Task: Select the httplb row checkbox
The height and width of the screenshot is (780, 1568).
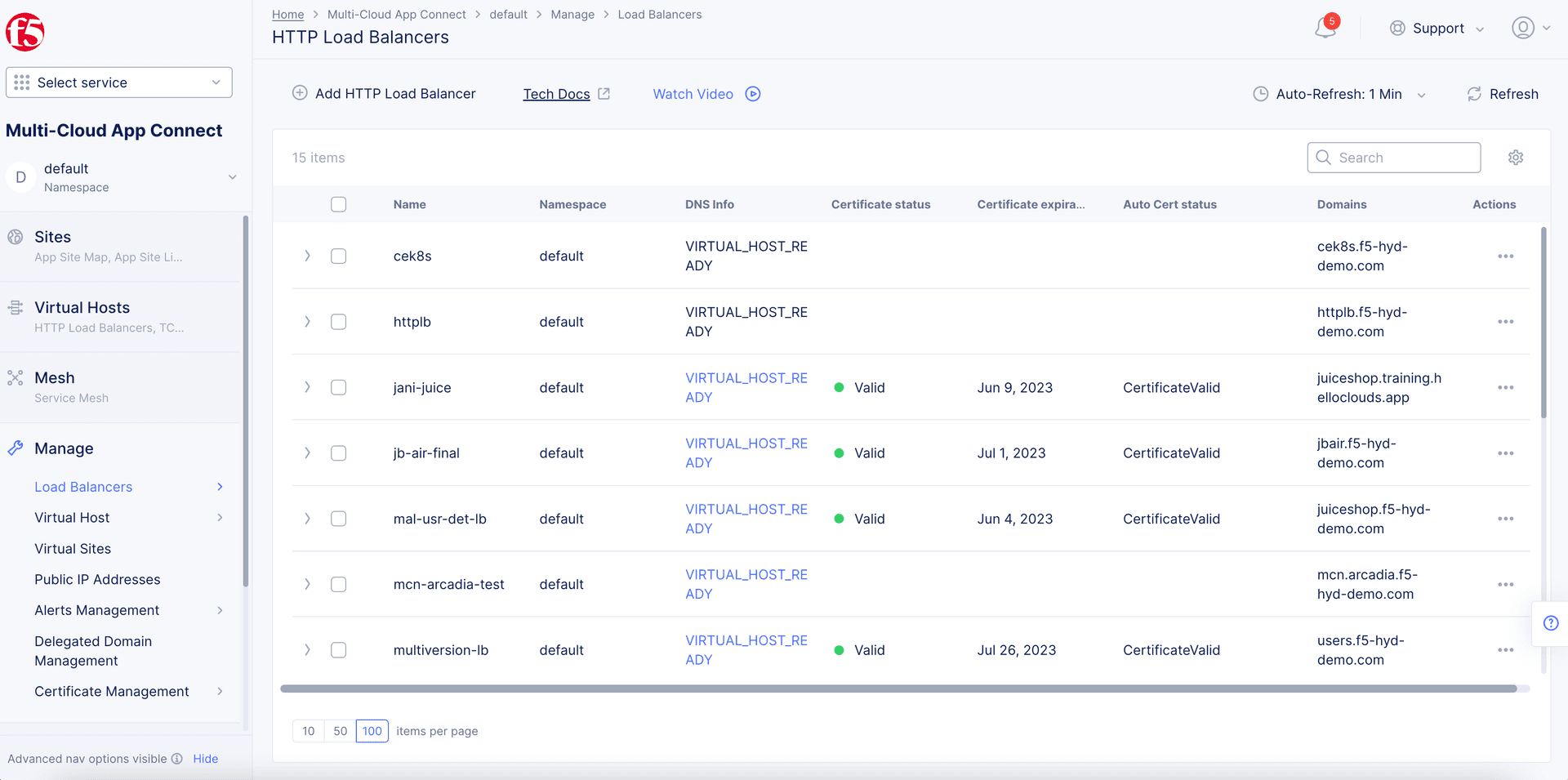Action: (x=338, y=322)
